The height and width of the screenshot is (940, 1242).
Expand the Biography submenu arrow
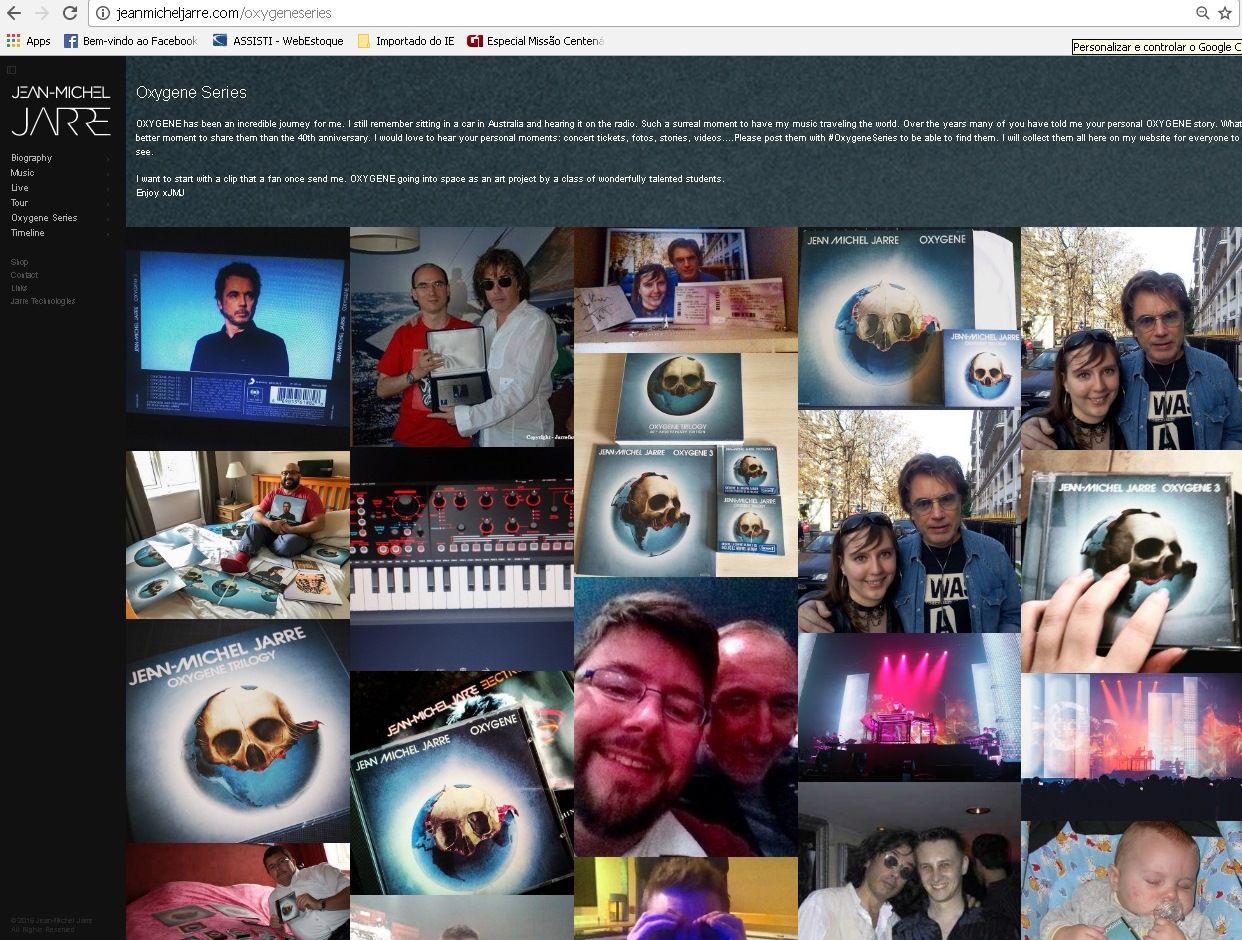[108, 158]
